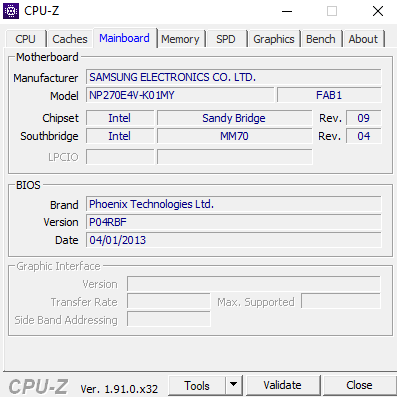This screenshot has height=397, width=397.
Task: Click the Model field NP270E4V-K01MY
Action: click(x=180, y=95)
